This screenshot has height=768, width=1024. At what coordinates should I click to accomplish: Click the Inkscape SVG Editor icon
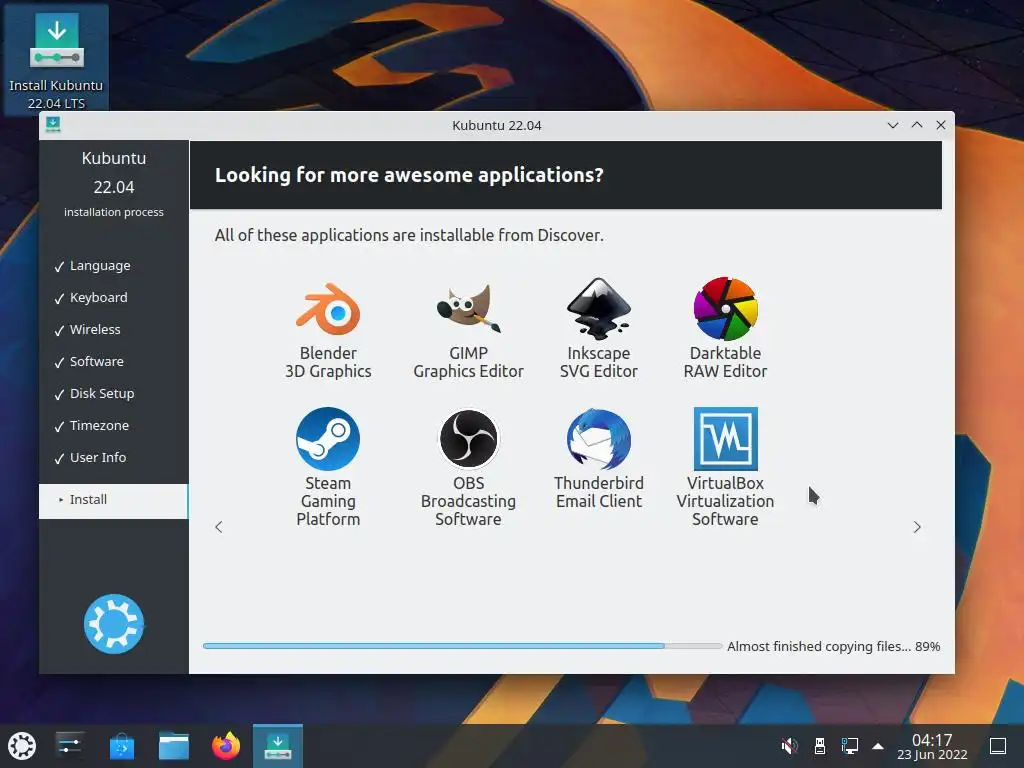tap(598, 308)
